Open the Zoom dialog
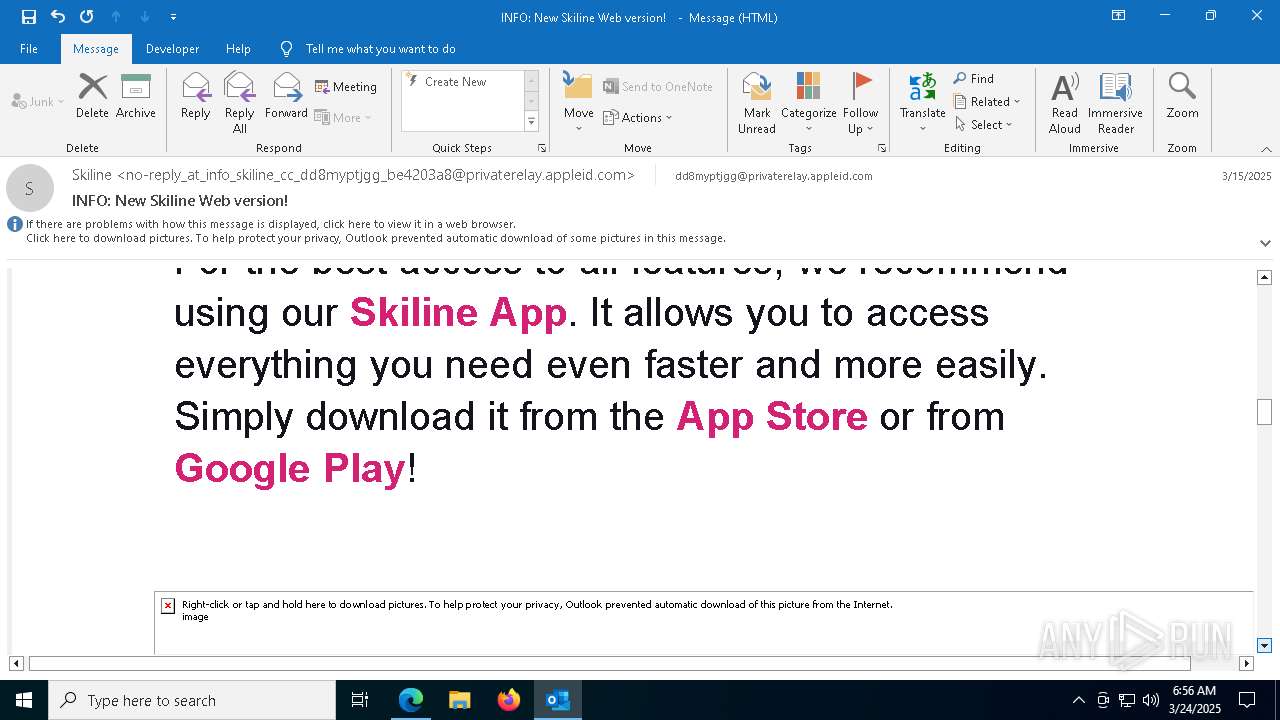The height and width of the screenshot is (720, 1280). click(1182, 96)
